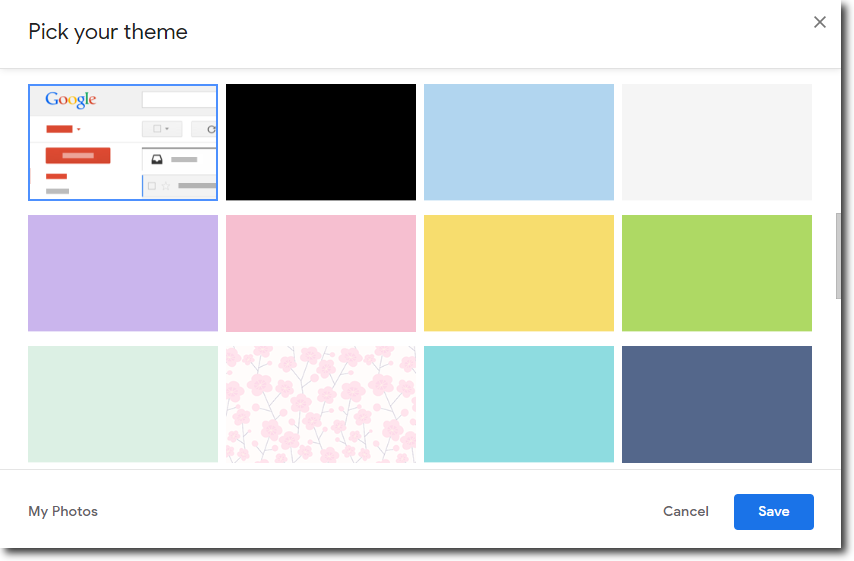Choose the pink rose theme swatch

pos(320,273)
